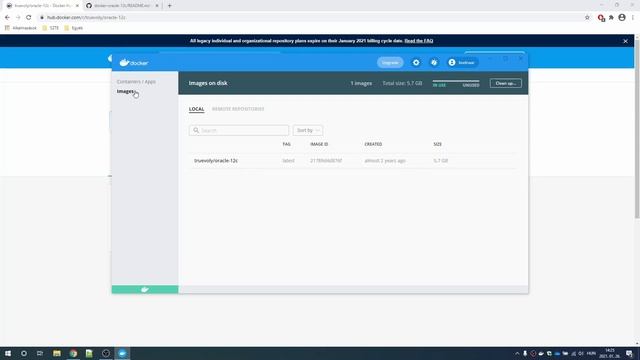Screen dimensions: 640x360
Task: Open Docker Desktop settings gear icon
Action: 416,62
